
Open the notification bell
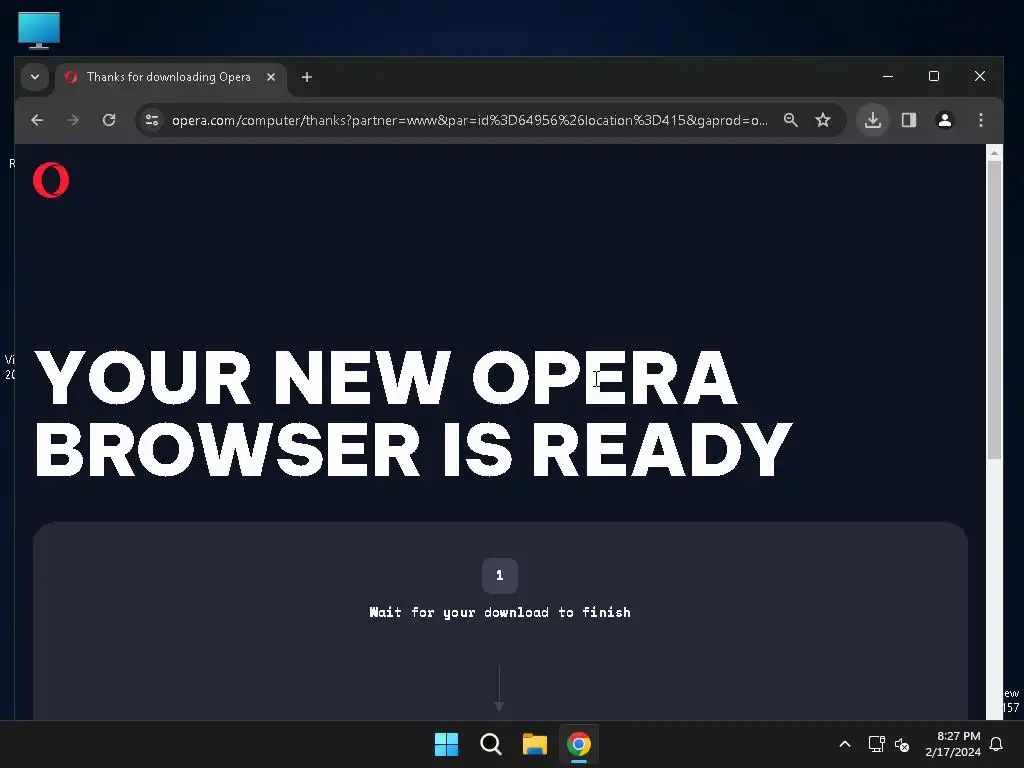[x=997, y=744]
